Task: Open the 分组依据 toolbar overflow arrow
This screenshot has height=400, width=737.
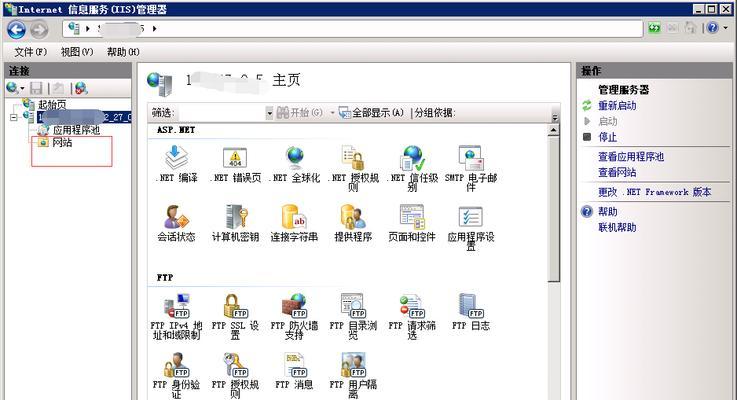Action: [555, 117]
